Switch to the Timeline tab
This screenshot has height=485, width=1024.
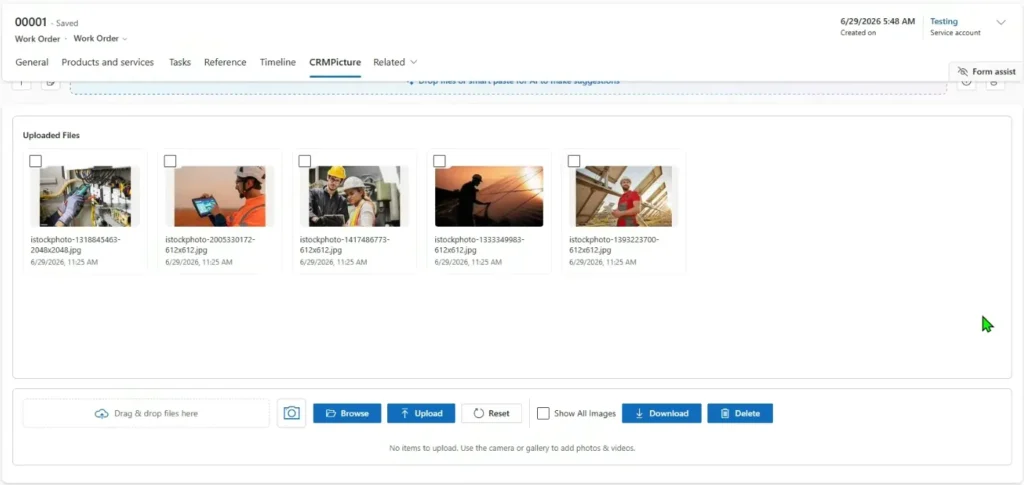click(278, 62)
